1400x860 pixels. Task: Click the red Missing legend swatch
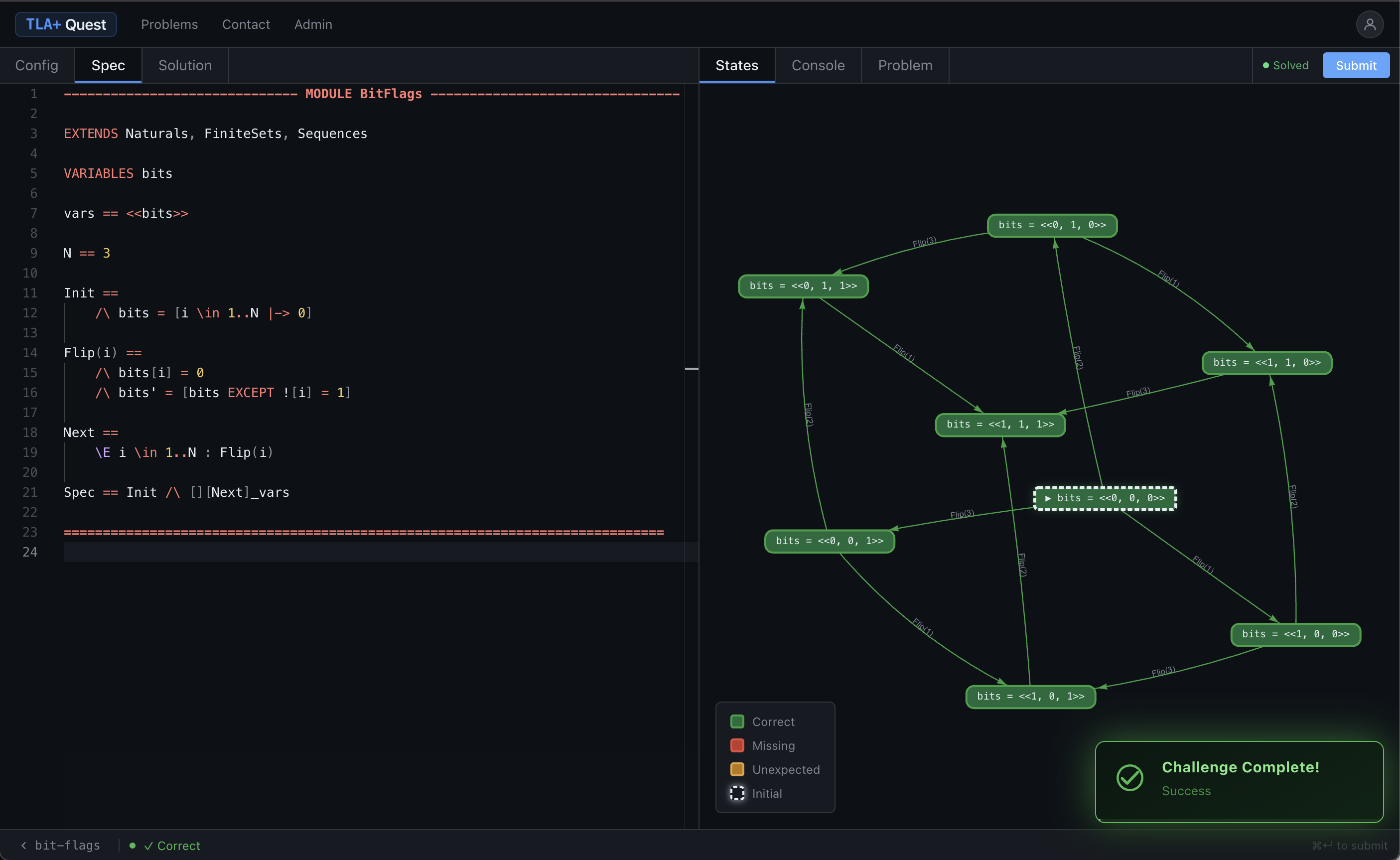click(737, 746)
